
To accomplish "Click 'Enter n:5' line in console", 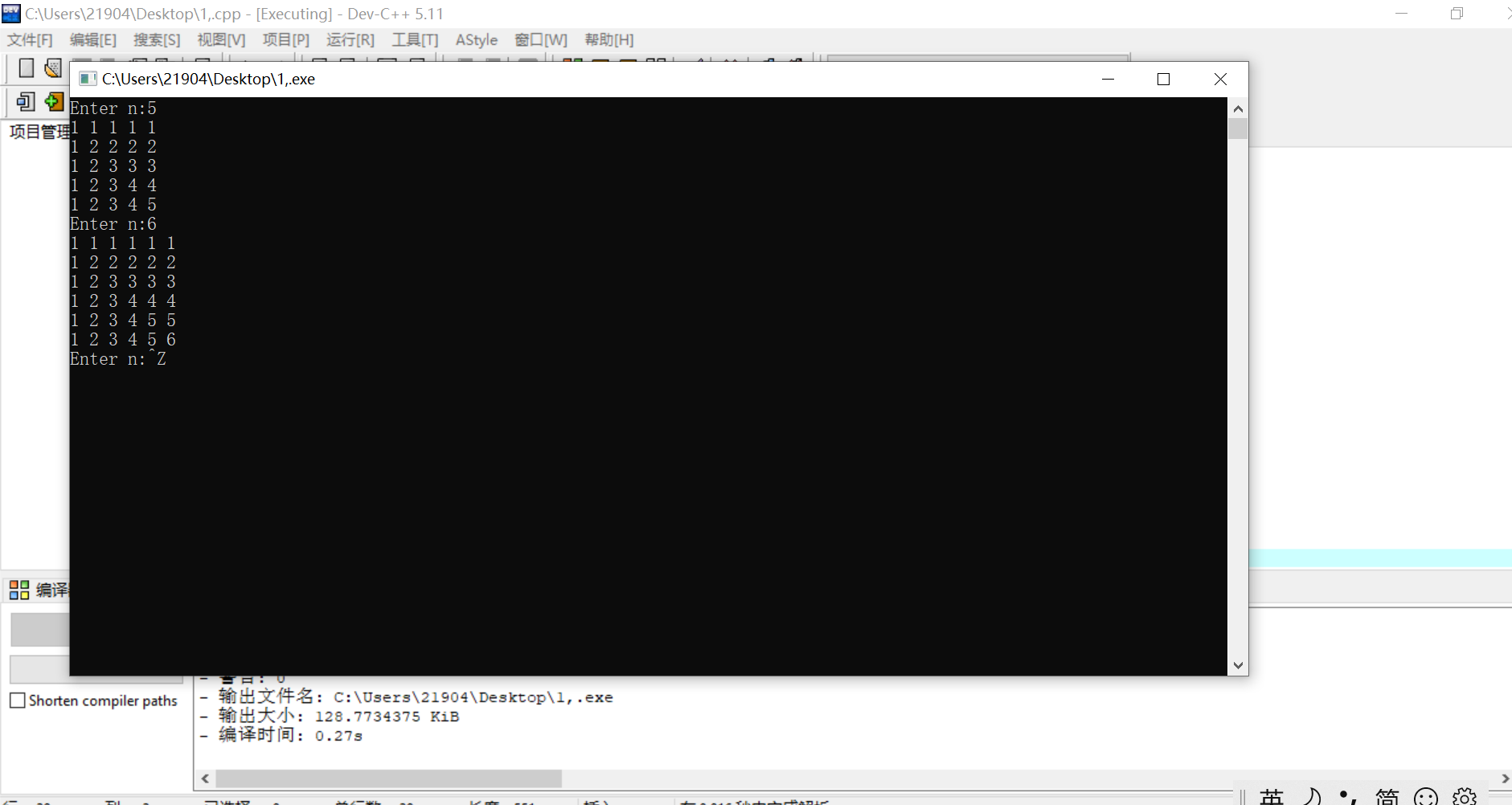I will [x=113, y=108].
